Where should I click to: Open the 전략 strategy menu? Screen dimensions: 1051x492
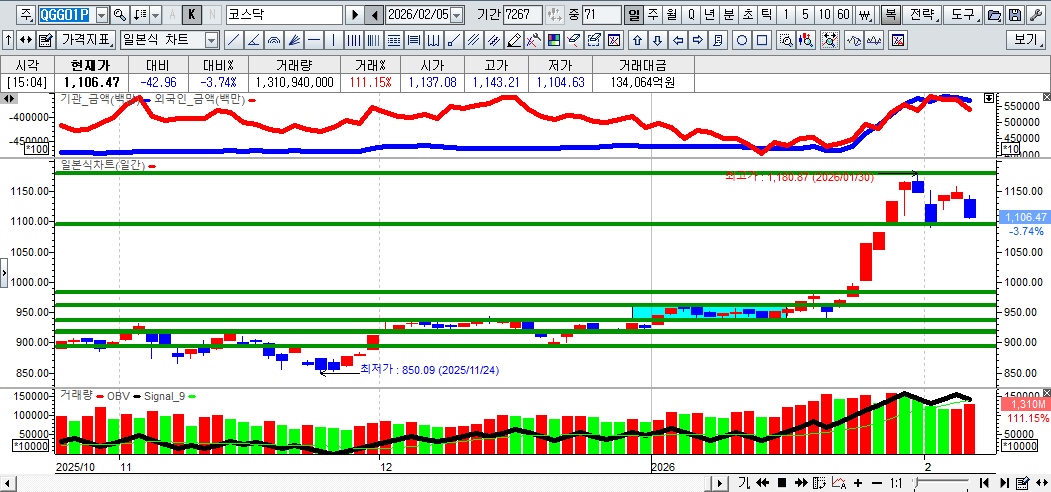924,15
